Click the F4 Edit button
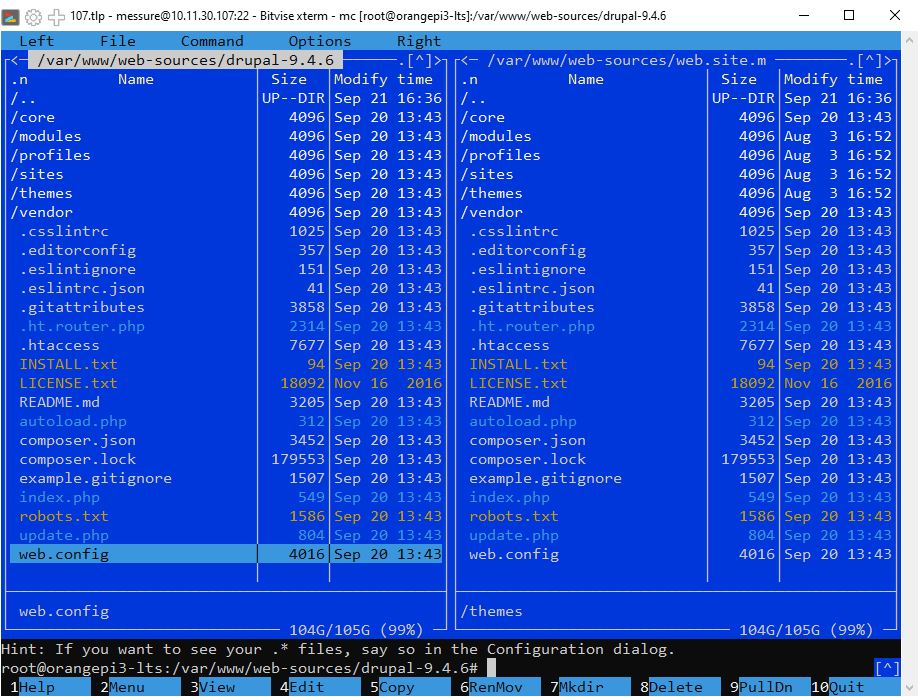Image resolution: width=919 pixels, height=697 pixels. (321, 687)
